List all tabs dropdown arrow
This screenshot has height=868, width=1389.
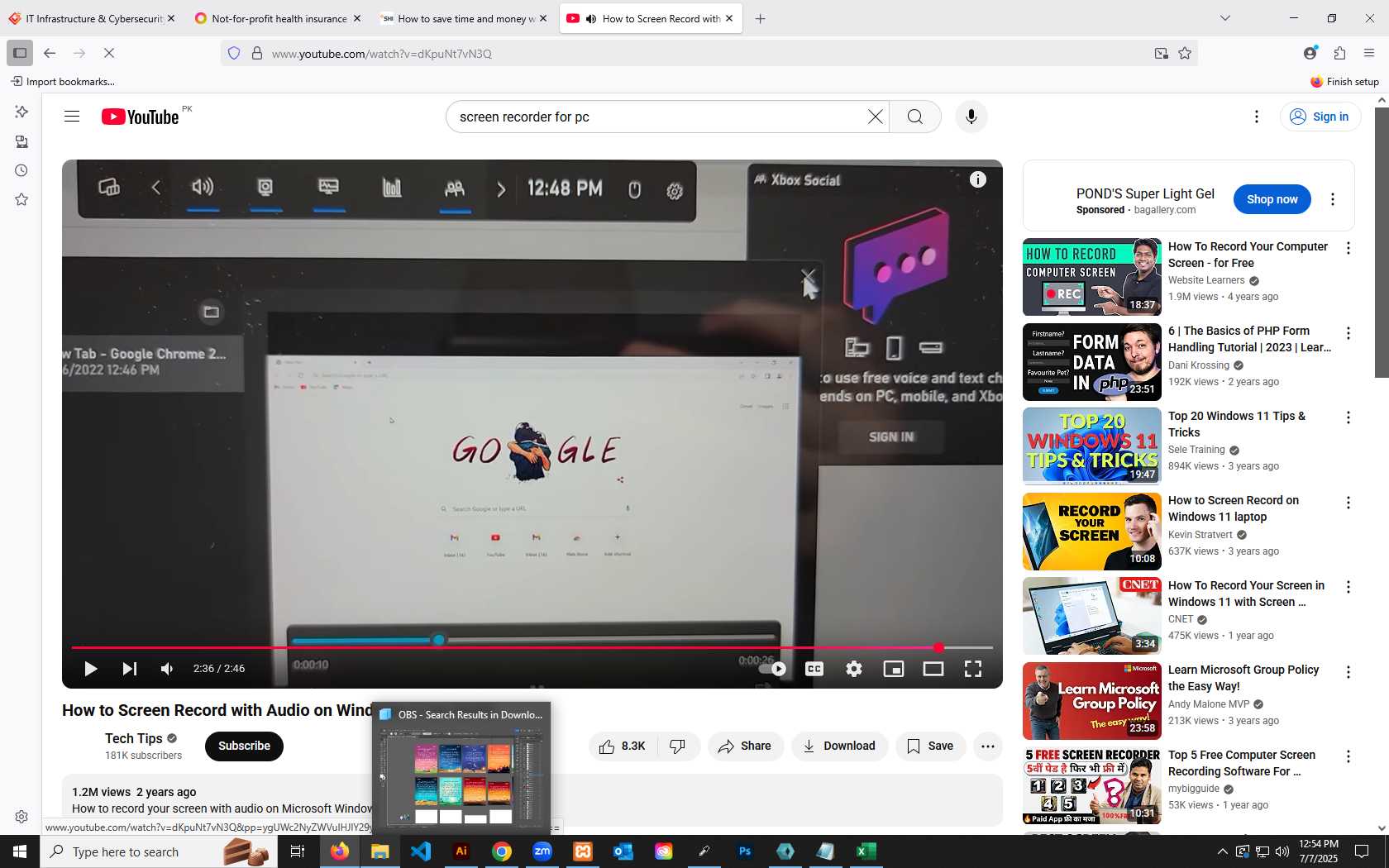click(x=1225, y=18)
